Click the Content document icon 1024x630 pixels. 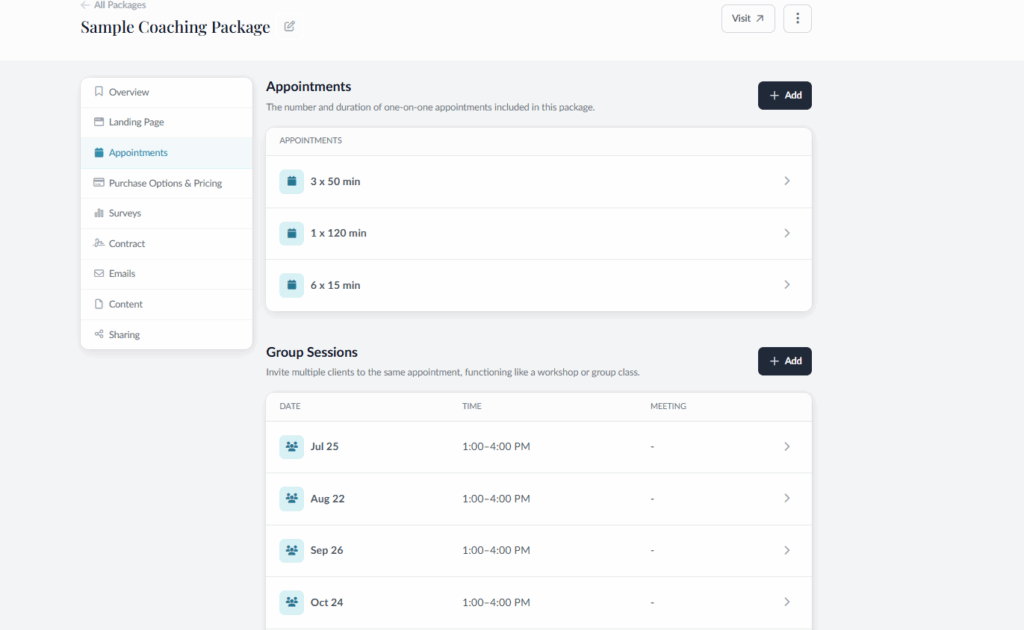click(99, 304)
